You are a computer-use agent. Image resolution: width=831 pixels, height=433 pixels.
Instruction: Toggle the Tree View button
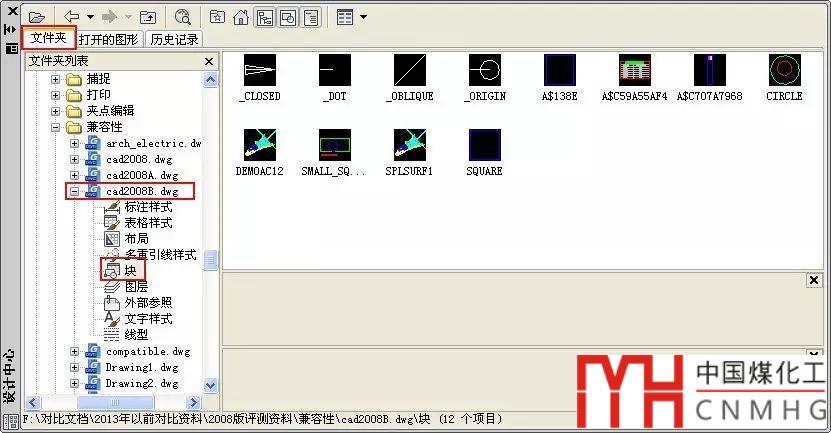[264, 17]
